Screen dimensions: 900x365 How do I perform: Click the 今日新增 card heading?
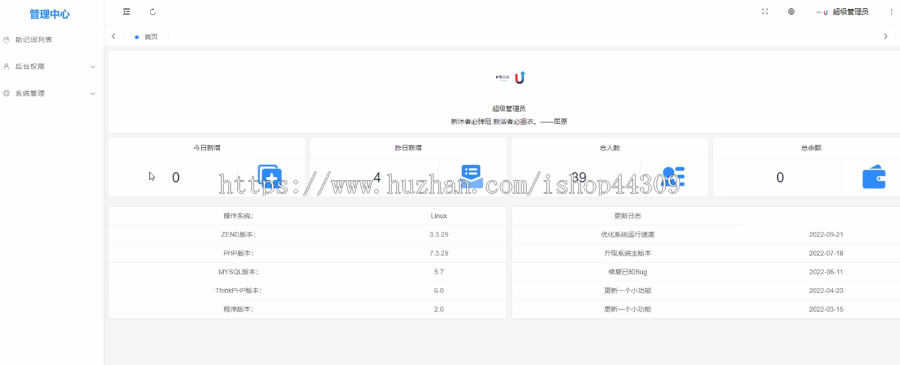[207, 147]
